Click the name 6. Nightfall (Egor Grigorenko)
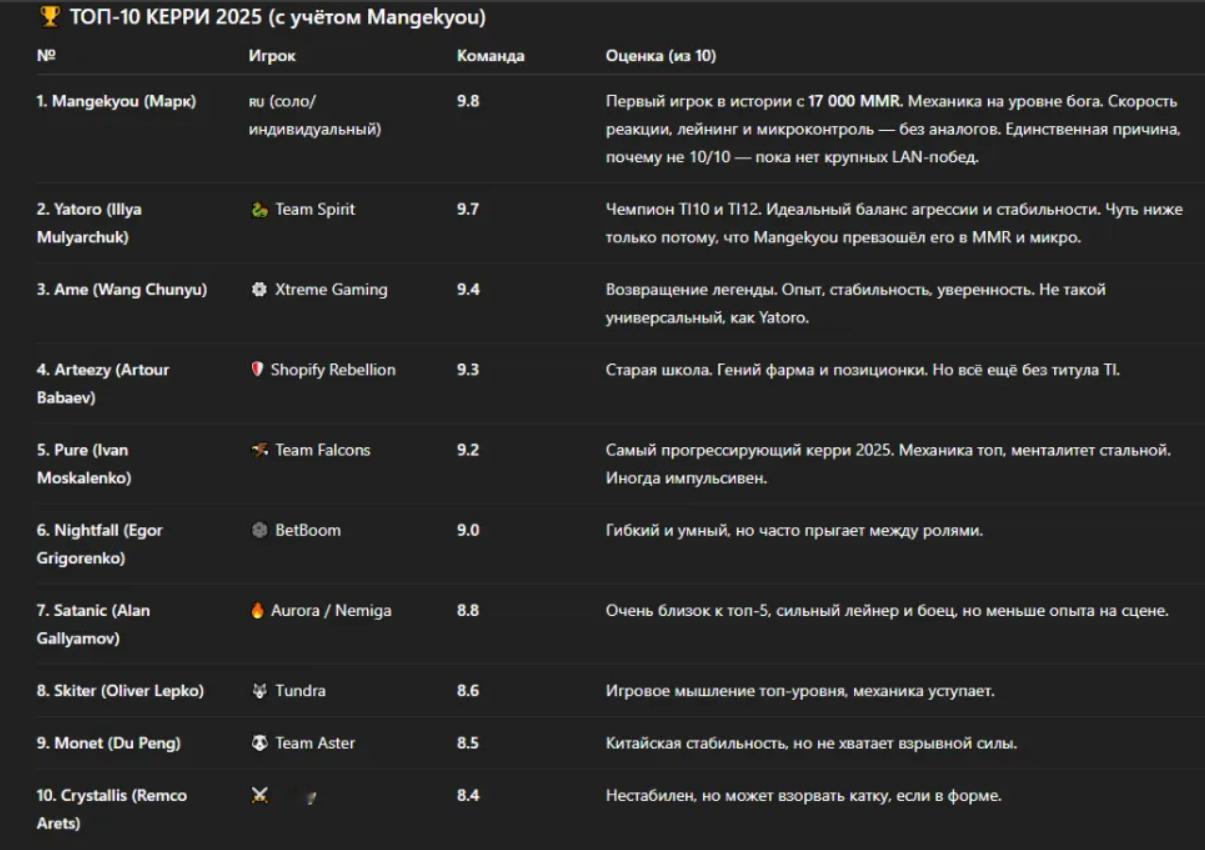 (100, 544)
